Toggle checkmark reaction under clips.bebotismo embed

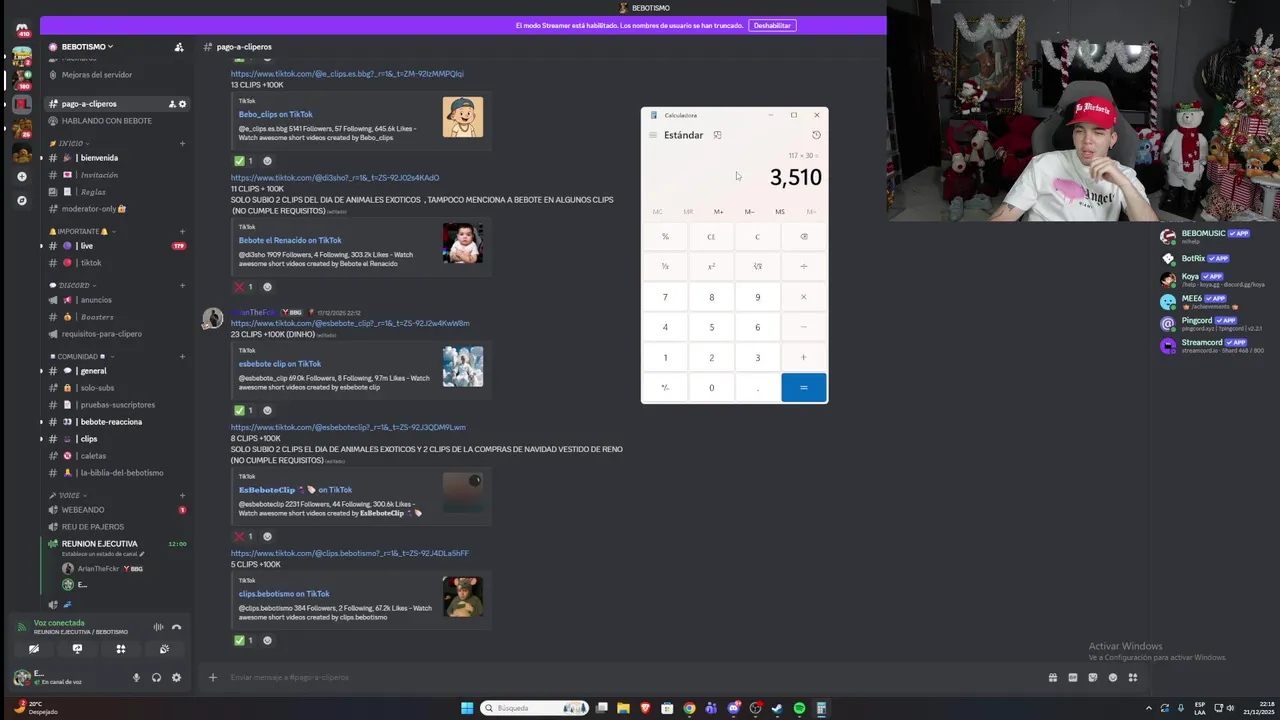[245, 641]
